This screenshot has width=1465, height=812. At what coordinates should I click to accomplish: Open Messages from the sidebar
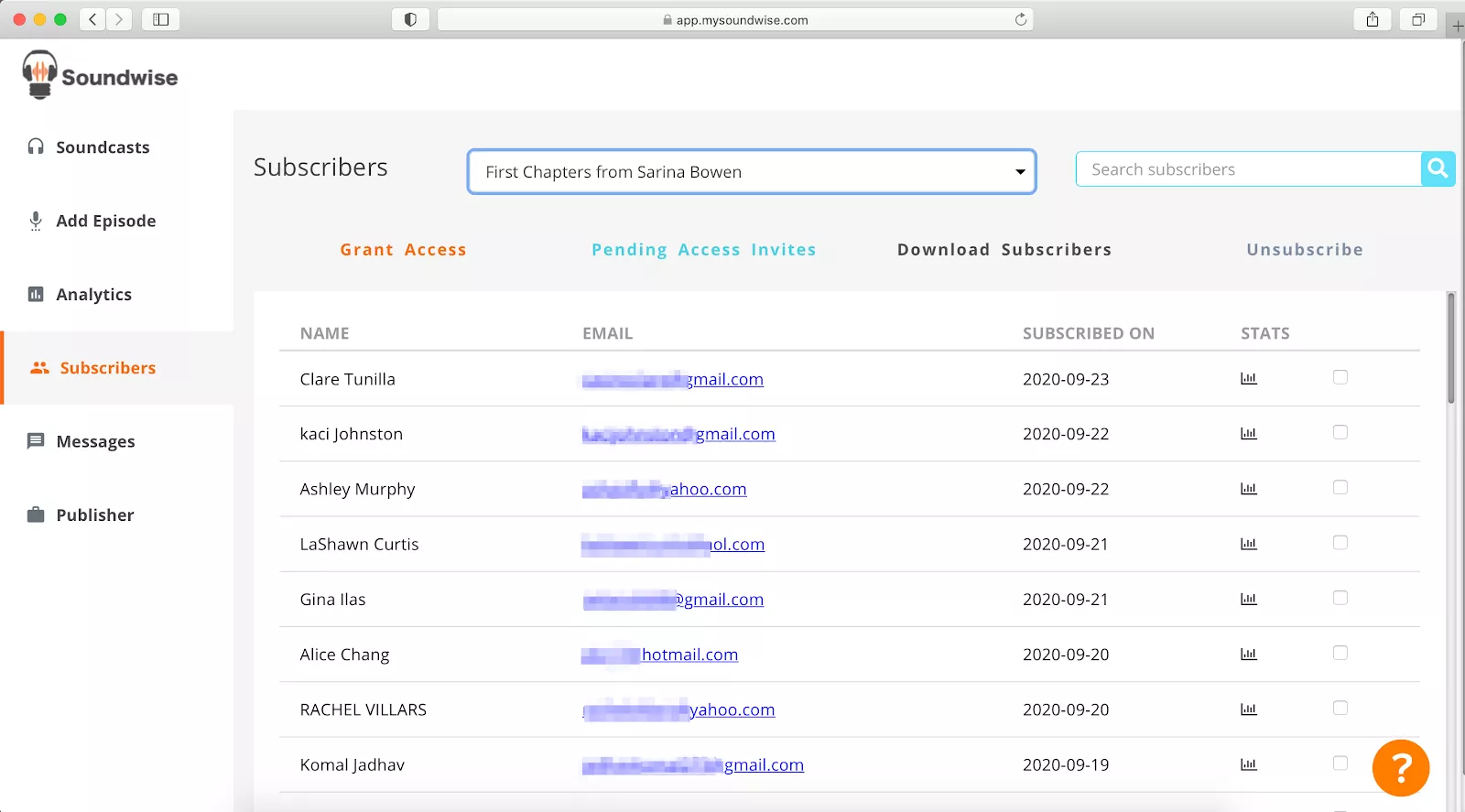click(x=95, y=441)
